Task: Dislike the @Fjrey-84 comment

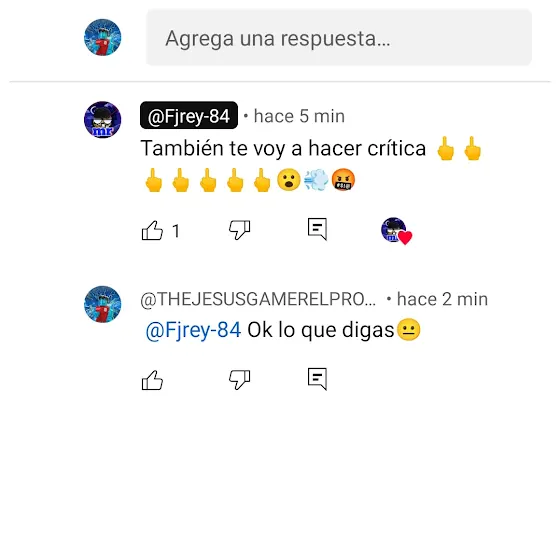Action: click(x=240, y=230)
